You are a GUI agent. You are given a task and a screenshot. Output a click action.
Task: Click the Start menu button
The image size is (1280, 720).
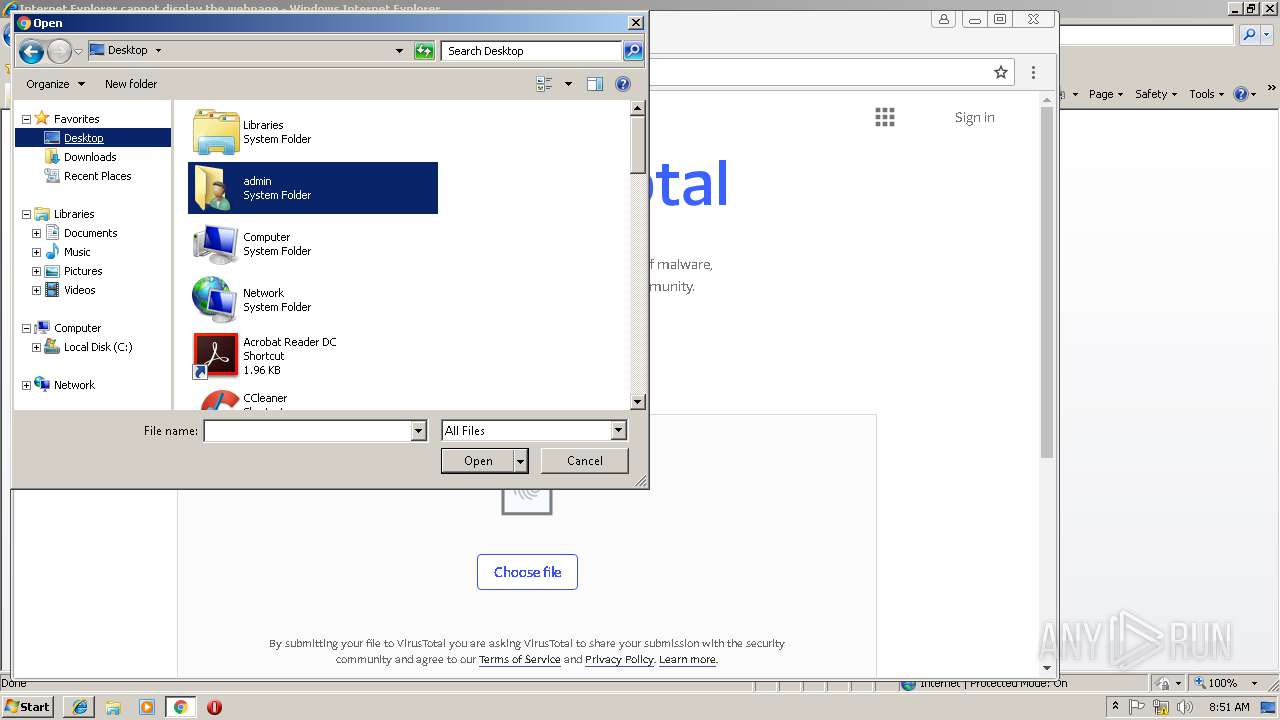27,707
